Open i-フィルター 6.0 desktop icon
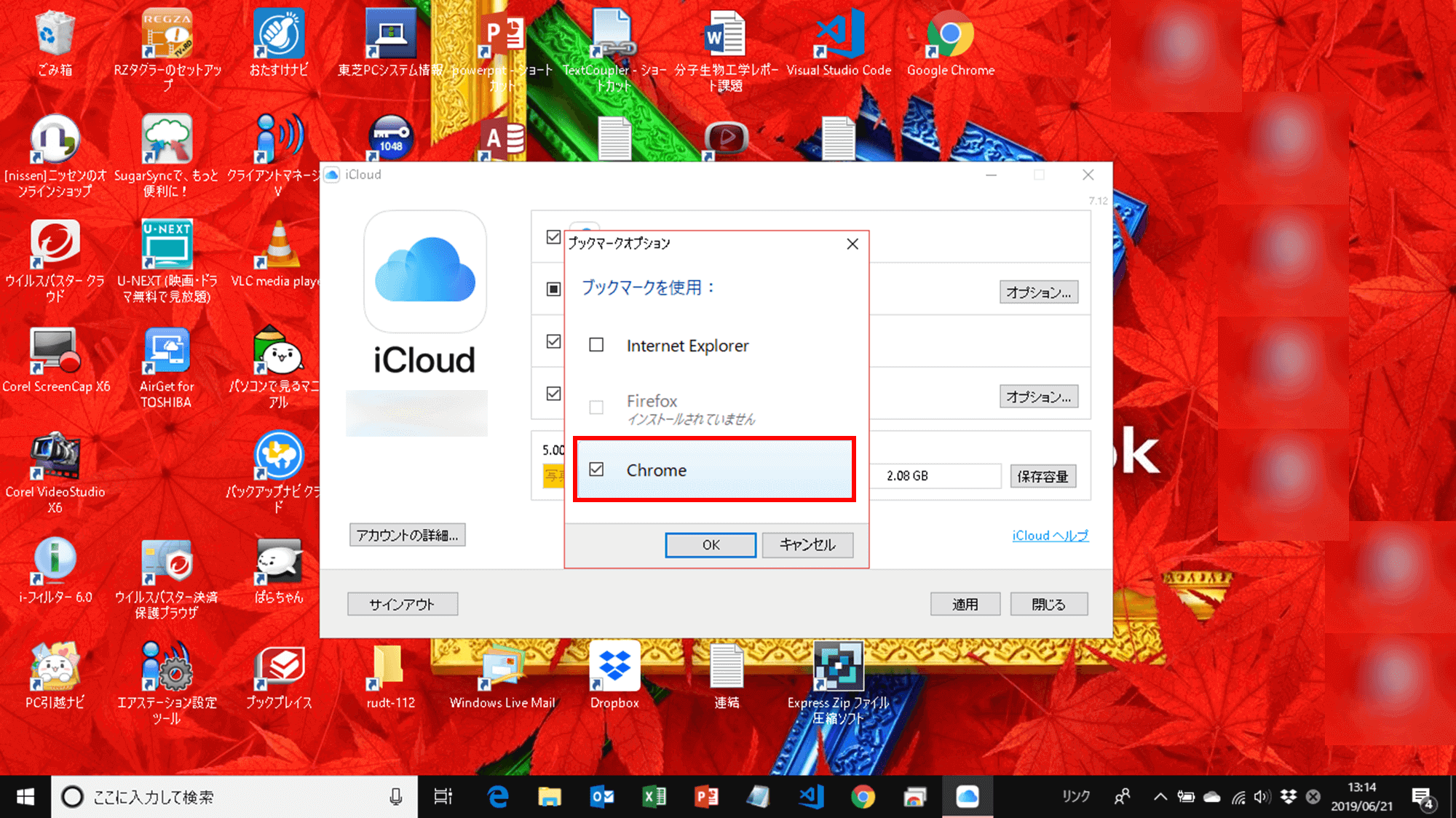Viewport: 1456px width, 818px height. point(55,571)
